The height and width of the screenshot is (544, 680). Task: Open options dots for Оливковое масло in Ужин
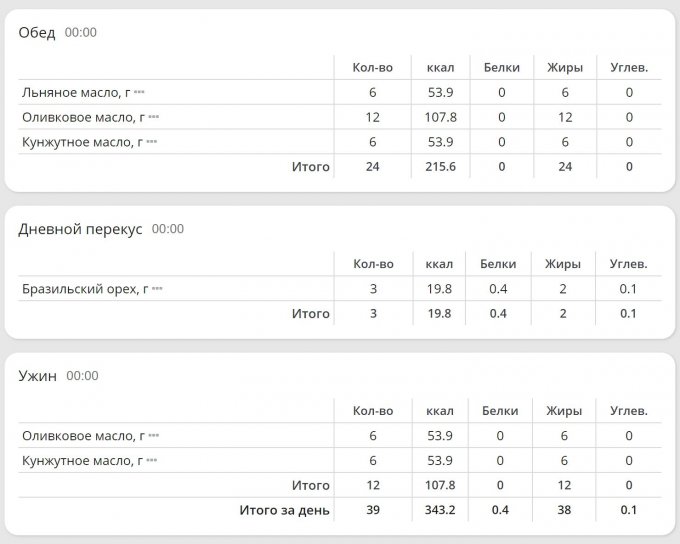153,436
